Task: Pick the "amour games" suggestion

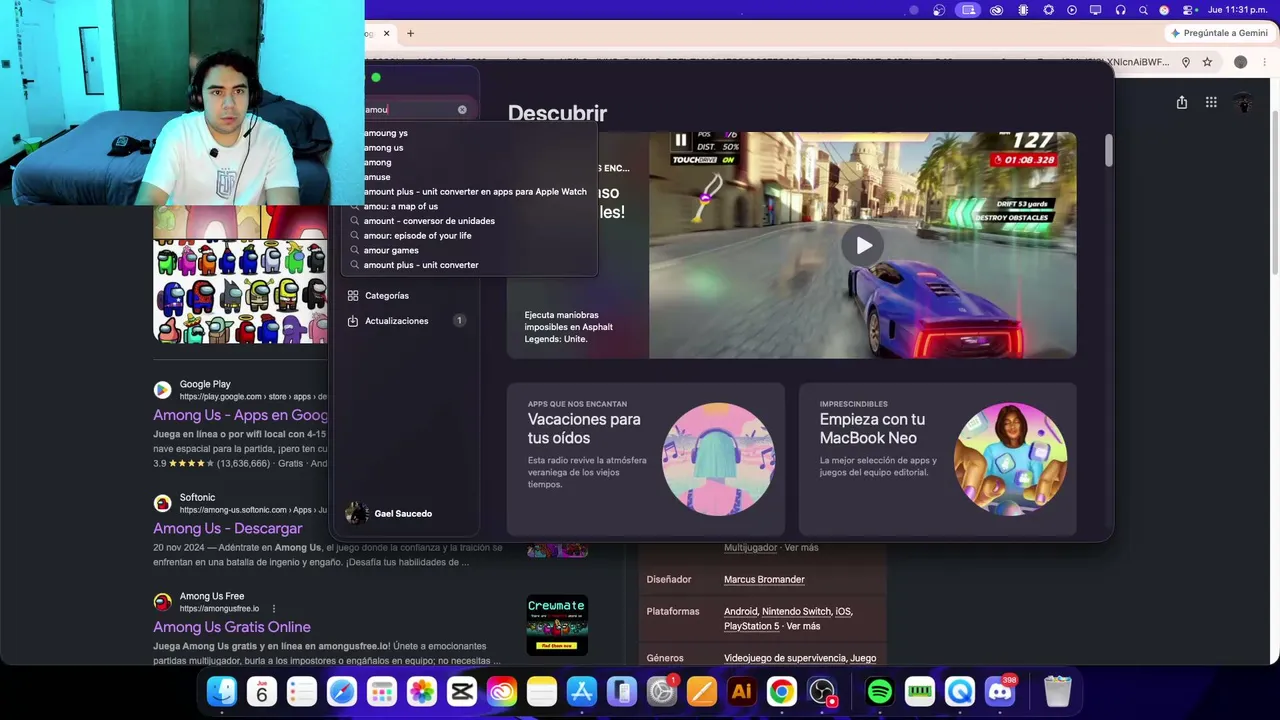Action: 391,250
